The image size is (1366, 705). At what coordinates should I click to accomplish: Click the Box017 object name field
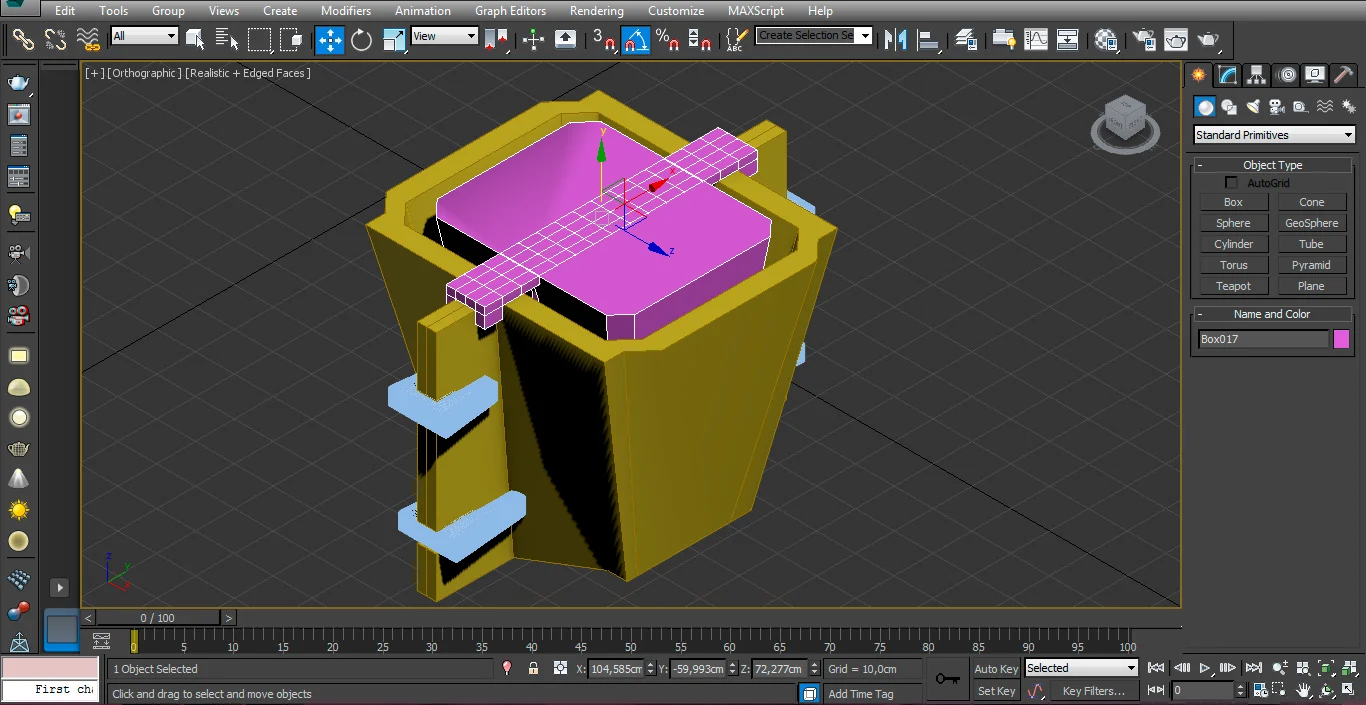1263,339
